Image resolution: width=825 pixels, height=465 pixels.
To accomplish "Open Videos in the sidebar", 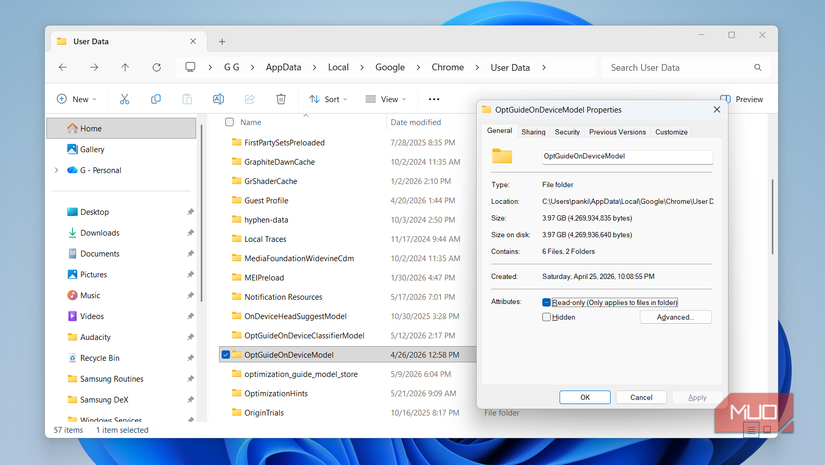I will 92,316.
